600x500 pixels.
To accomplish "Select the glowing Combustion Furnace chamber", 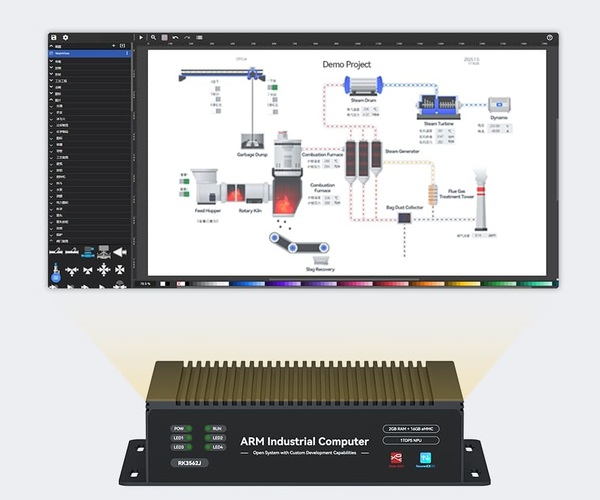I will point(285,195).
